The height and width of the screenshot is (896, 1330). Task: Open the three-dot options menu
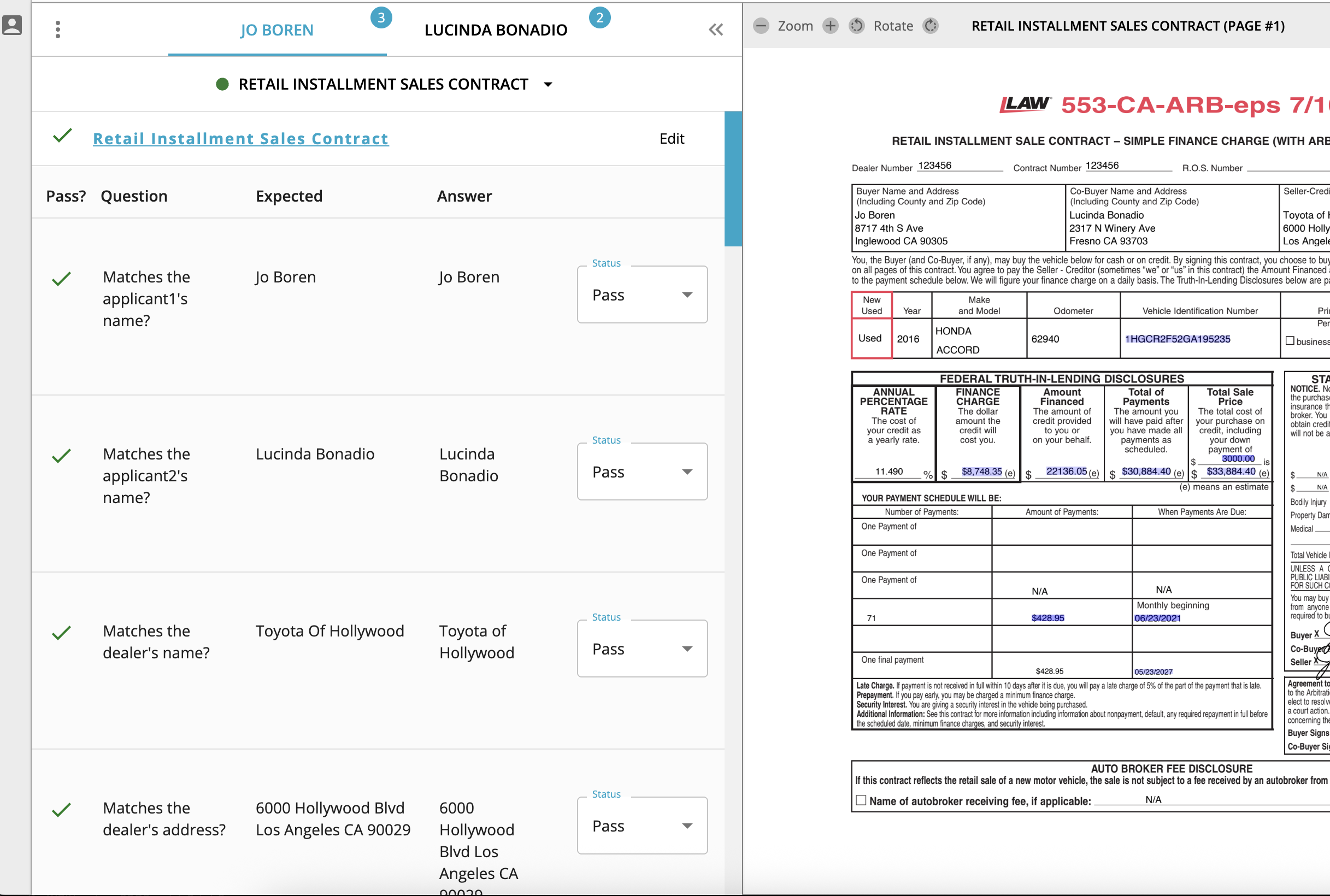coord(58,29)
